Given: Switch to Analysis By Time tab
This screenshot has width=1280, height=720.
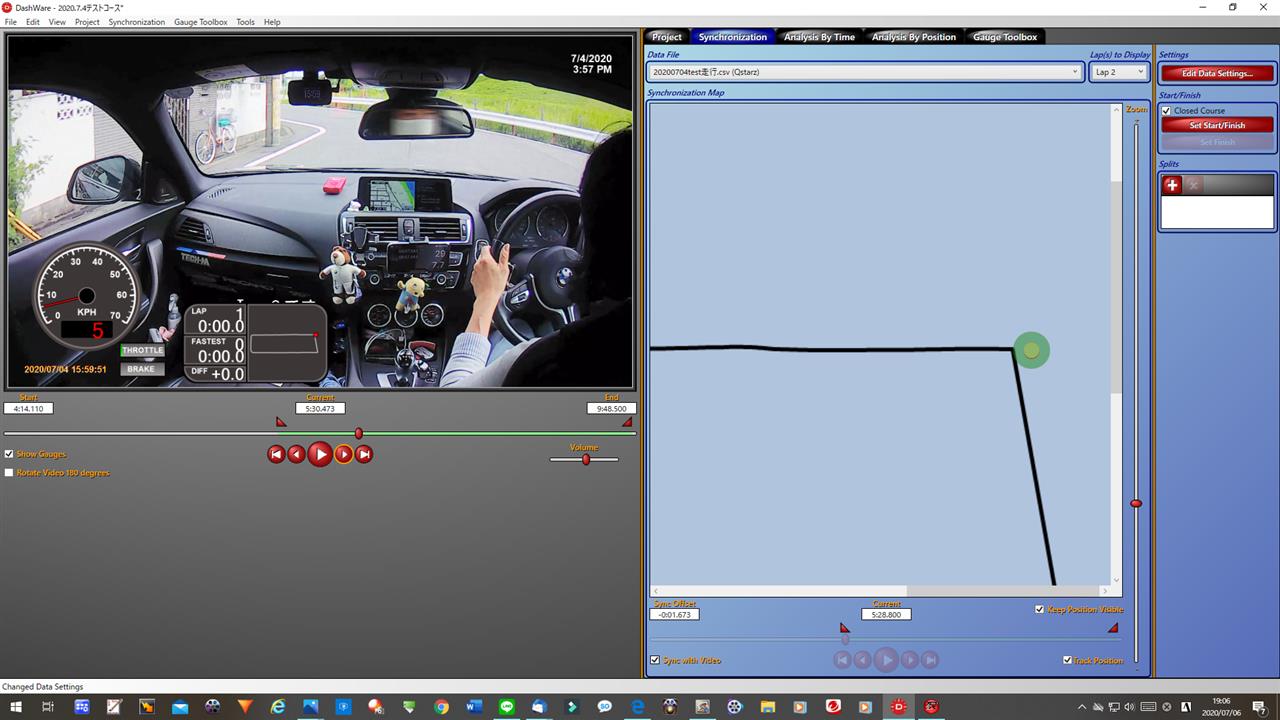Looking at the screenshot, I should click(819, 37).
